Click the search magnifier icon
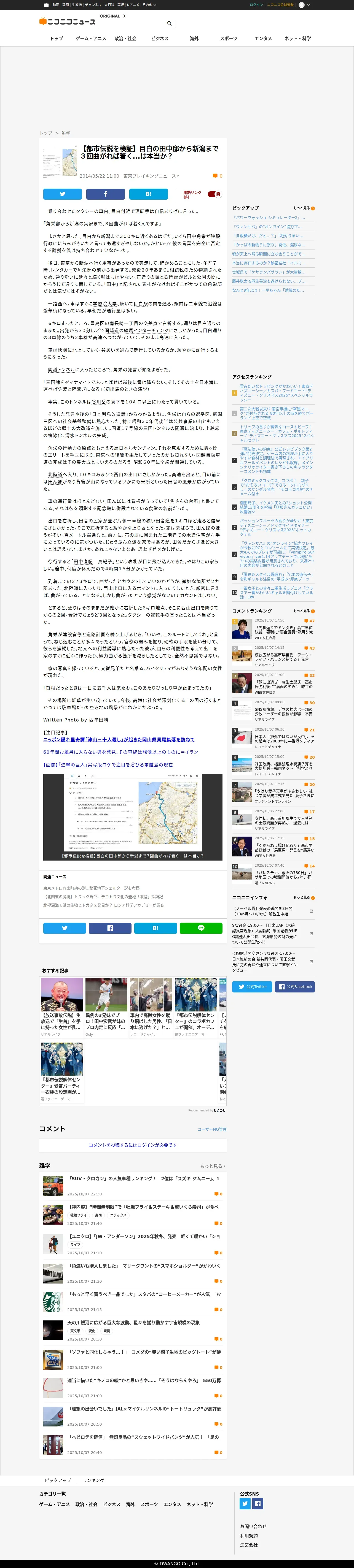Image resolution: width=354 pixels, height=1568 pixels. [169, 24]
